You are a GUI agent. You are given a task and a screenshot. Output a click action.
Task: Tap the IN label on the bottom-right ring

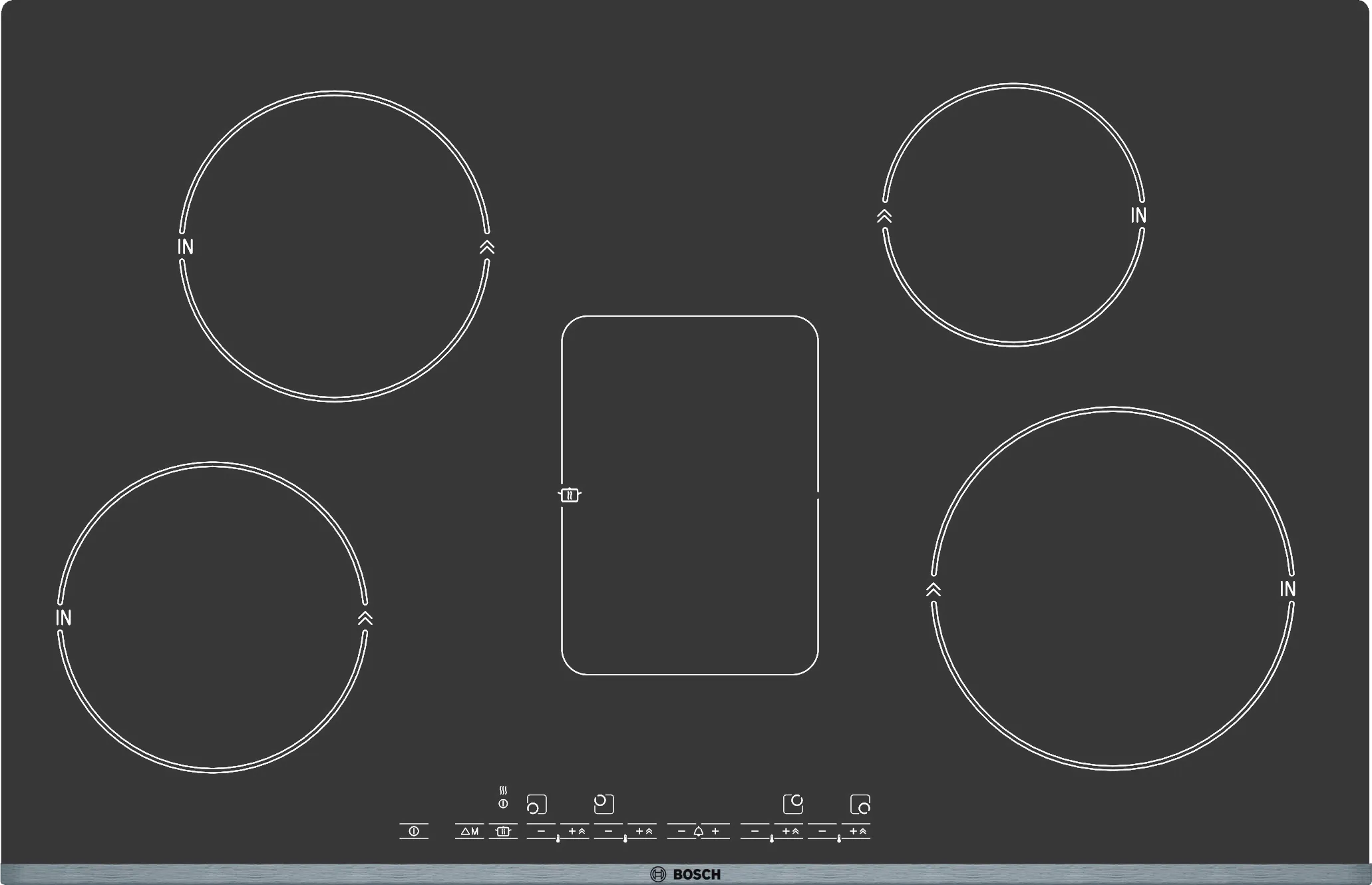[x=1287, y=589]
